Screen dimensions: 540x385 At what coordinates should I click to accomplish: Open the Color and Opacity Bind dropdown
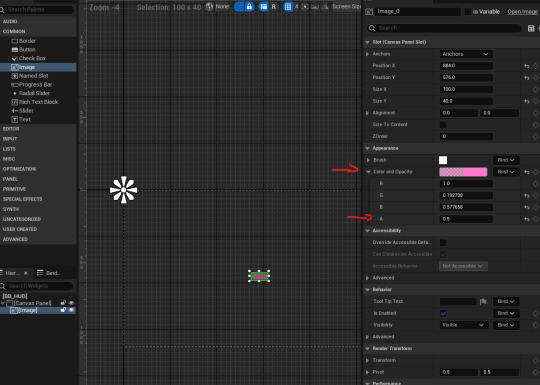[506, 172]
